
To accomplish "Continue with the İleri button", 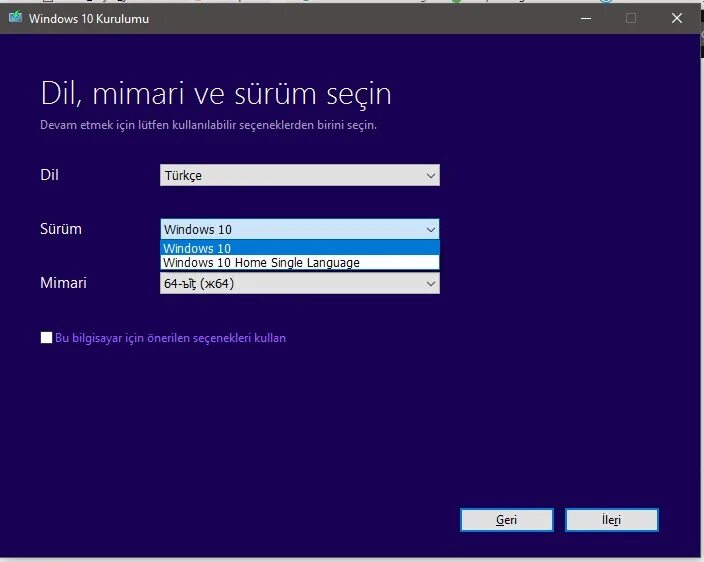I will pos(612,520).
